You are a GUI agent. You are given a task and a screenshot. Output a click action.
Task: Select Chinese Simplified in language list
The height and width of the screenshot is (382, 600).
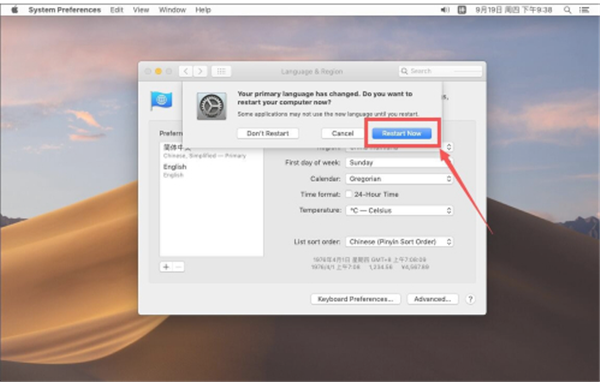point(211,152)
